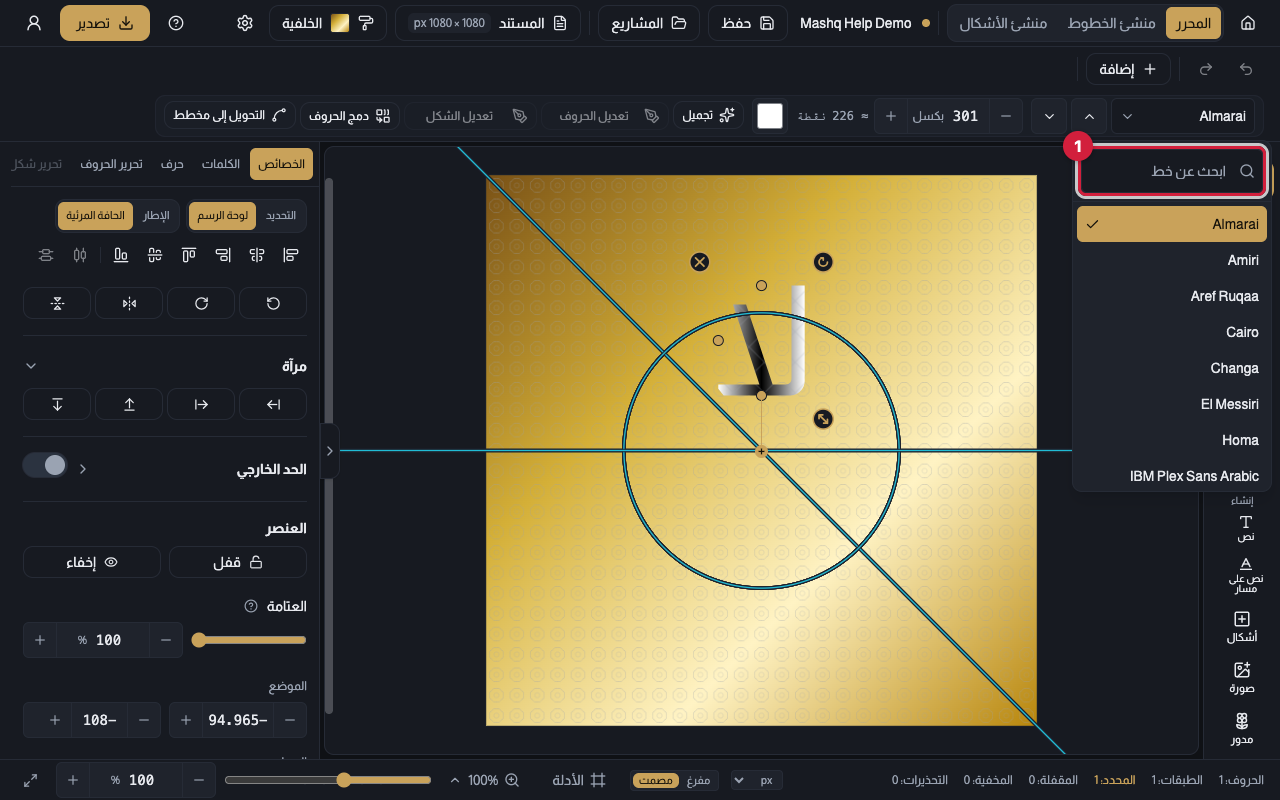
Task: Open المشاريع projects button
Action: (x=649, y=23)
